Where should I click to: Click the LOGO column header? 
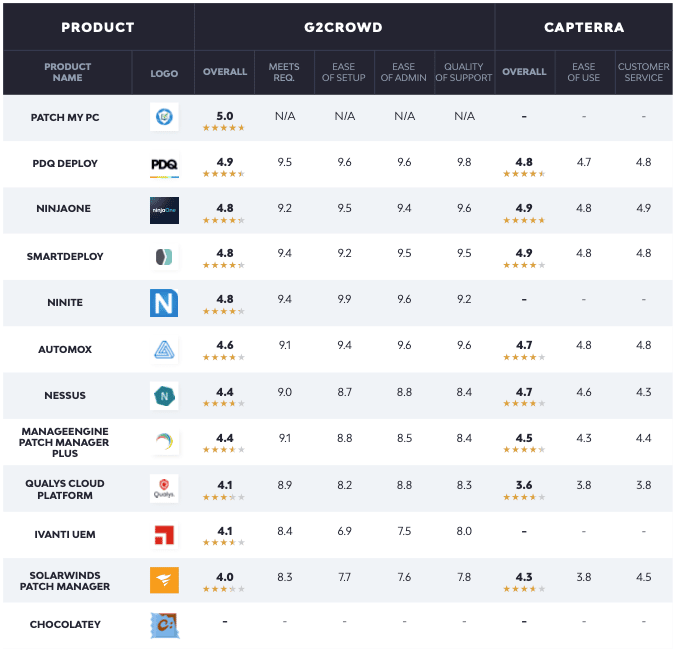click(164, 73)
